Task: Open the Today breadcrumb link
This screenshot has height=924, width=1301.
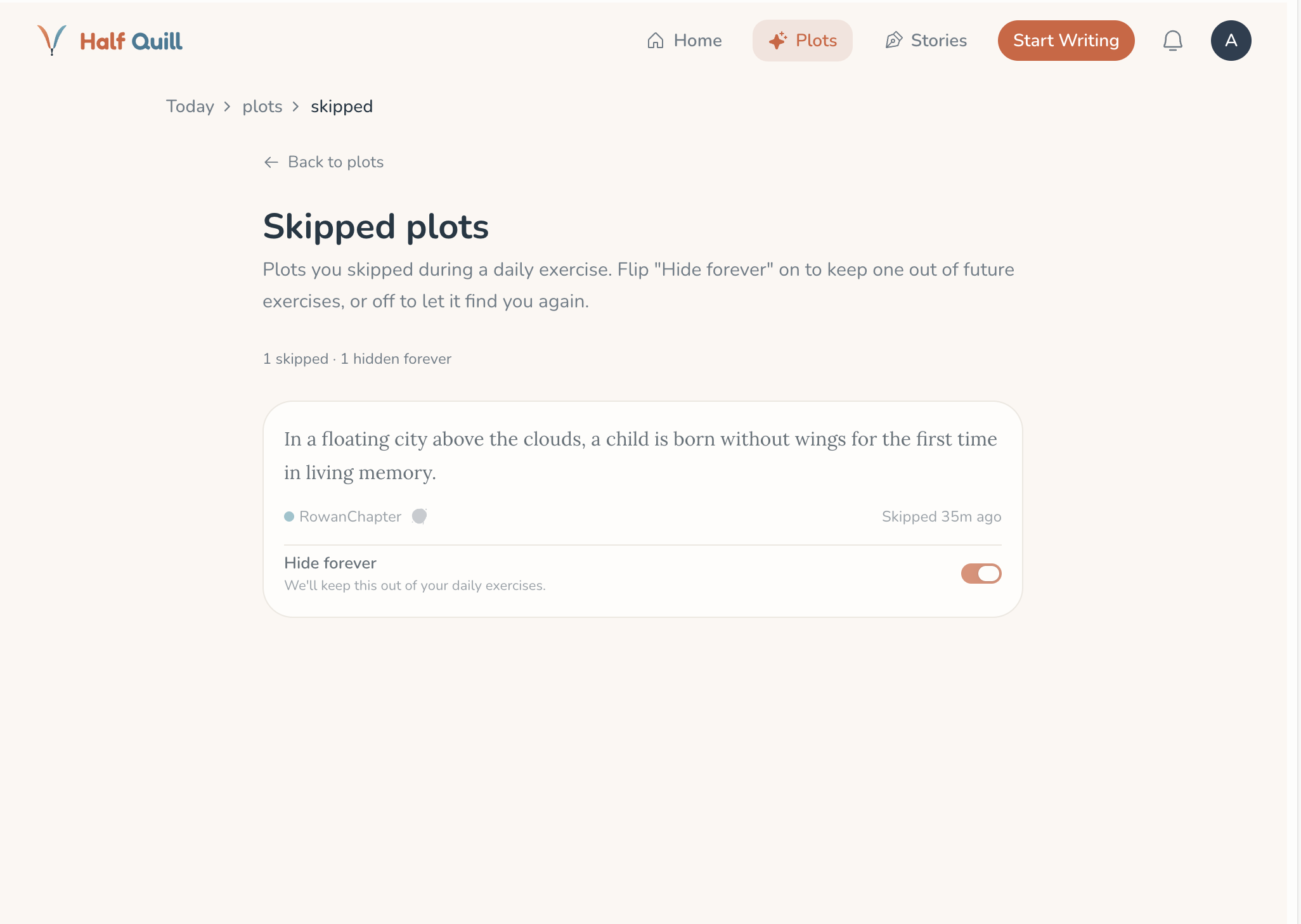Action: tap(190, 106)
